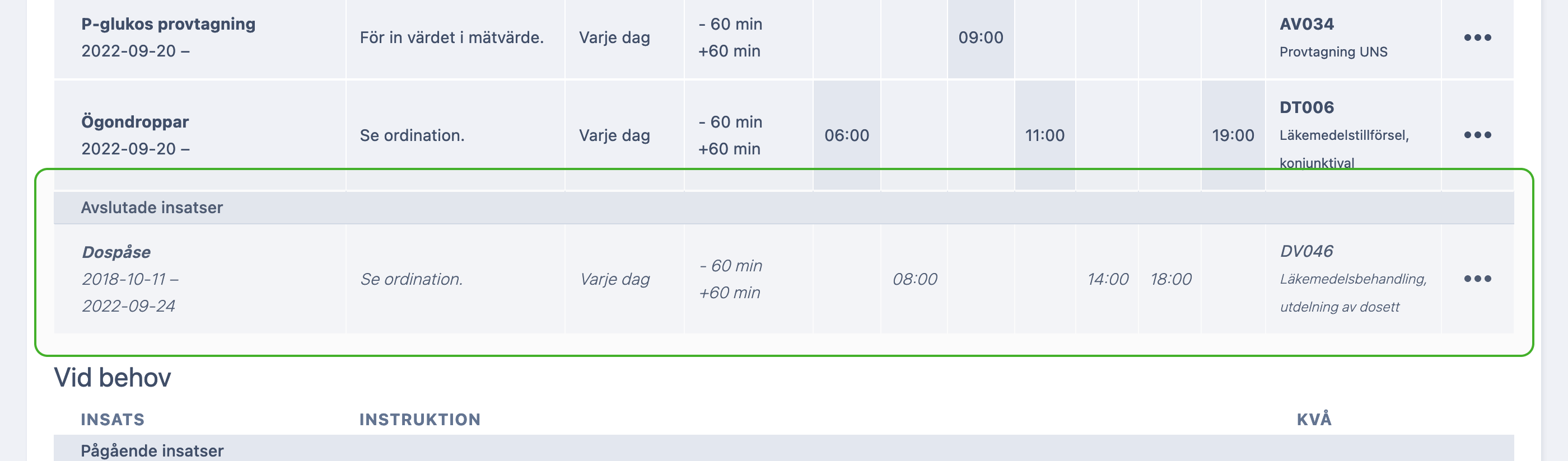Select the 06:00 time slot for Ögondroppar
Image resolution: width=1568 pixels, height=461 pixels.
847,135
